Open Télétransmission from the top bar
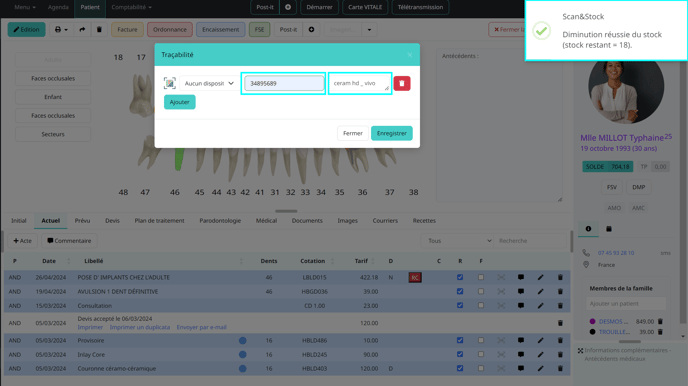 click(420, 7)
